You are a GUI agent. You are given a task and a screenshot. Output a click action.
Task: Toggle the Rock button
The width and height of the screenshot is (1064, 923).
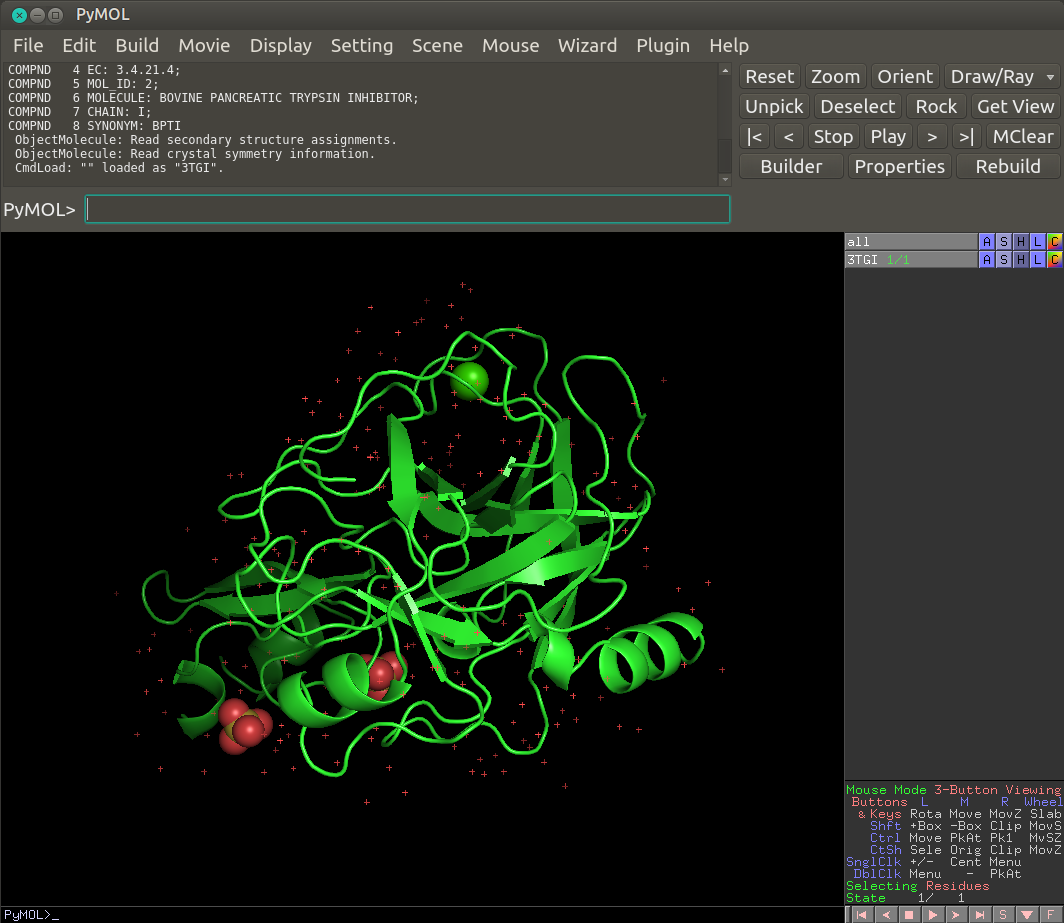[936, 107]
